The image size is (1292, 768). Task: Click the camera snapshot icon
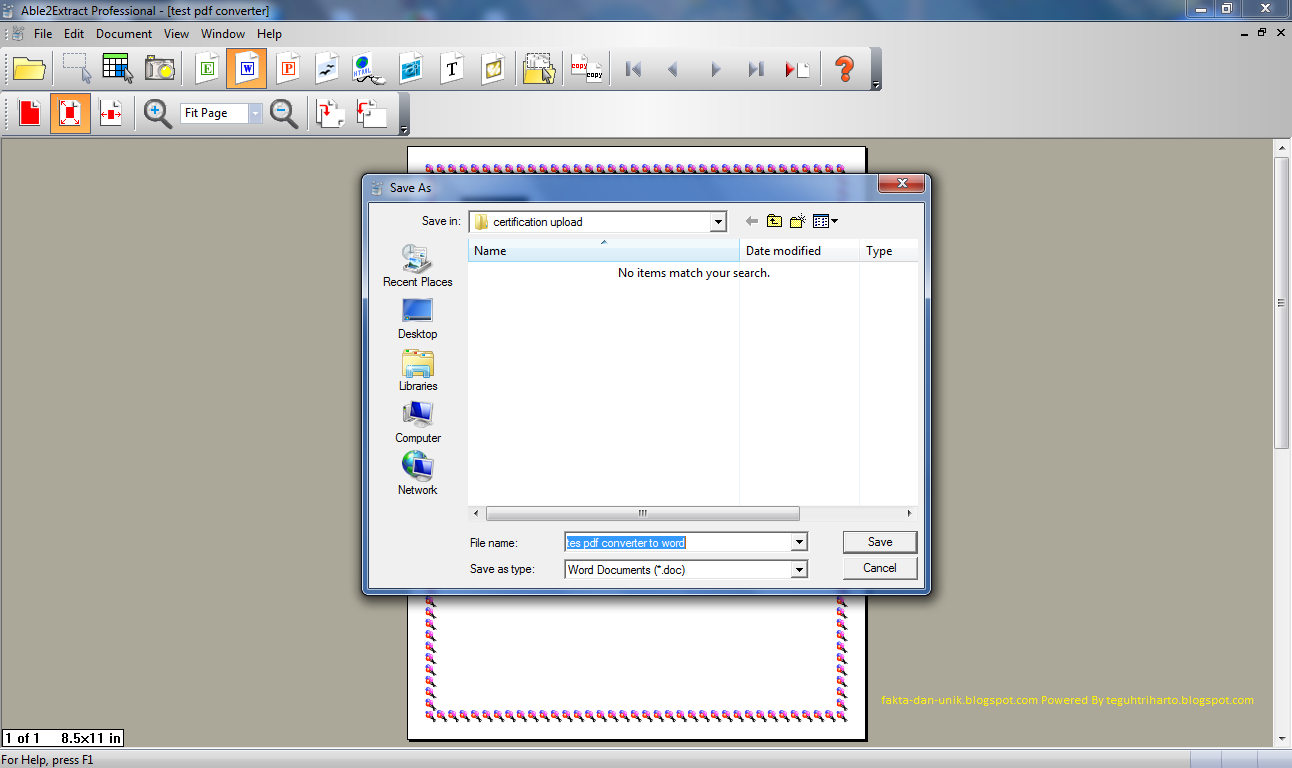(160, 69)
